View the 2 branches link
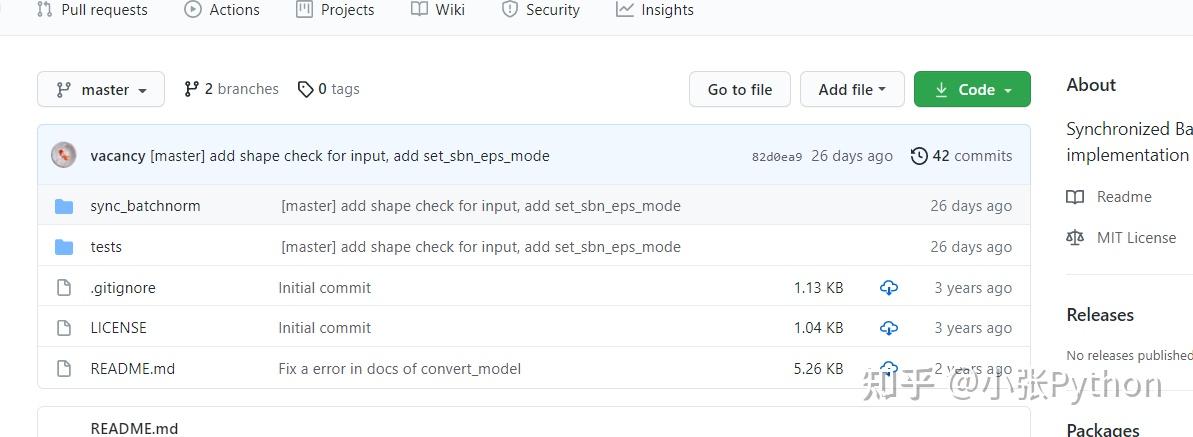The width and height of the screenshot is (1193, 437). [x=231, y=89]
